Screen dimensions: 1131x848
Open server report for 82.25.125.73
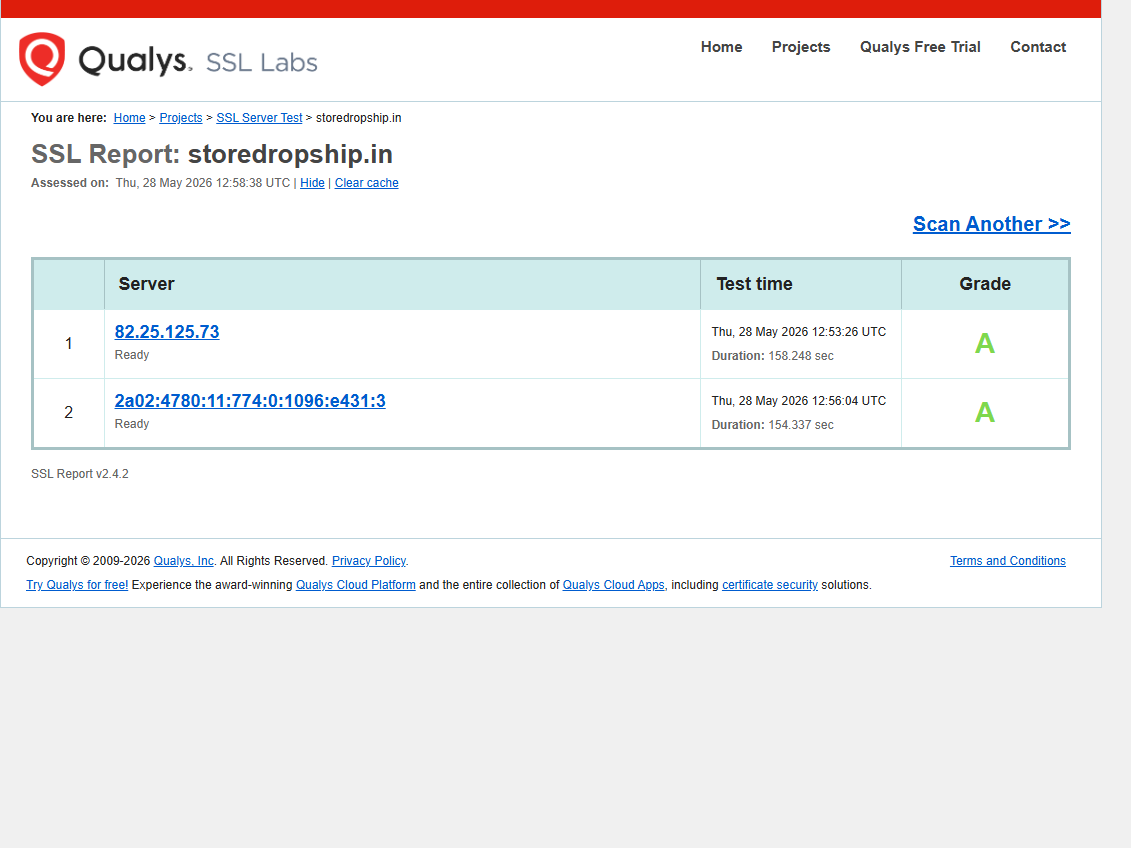click(167, 332)
